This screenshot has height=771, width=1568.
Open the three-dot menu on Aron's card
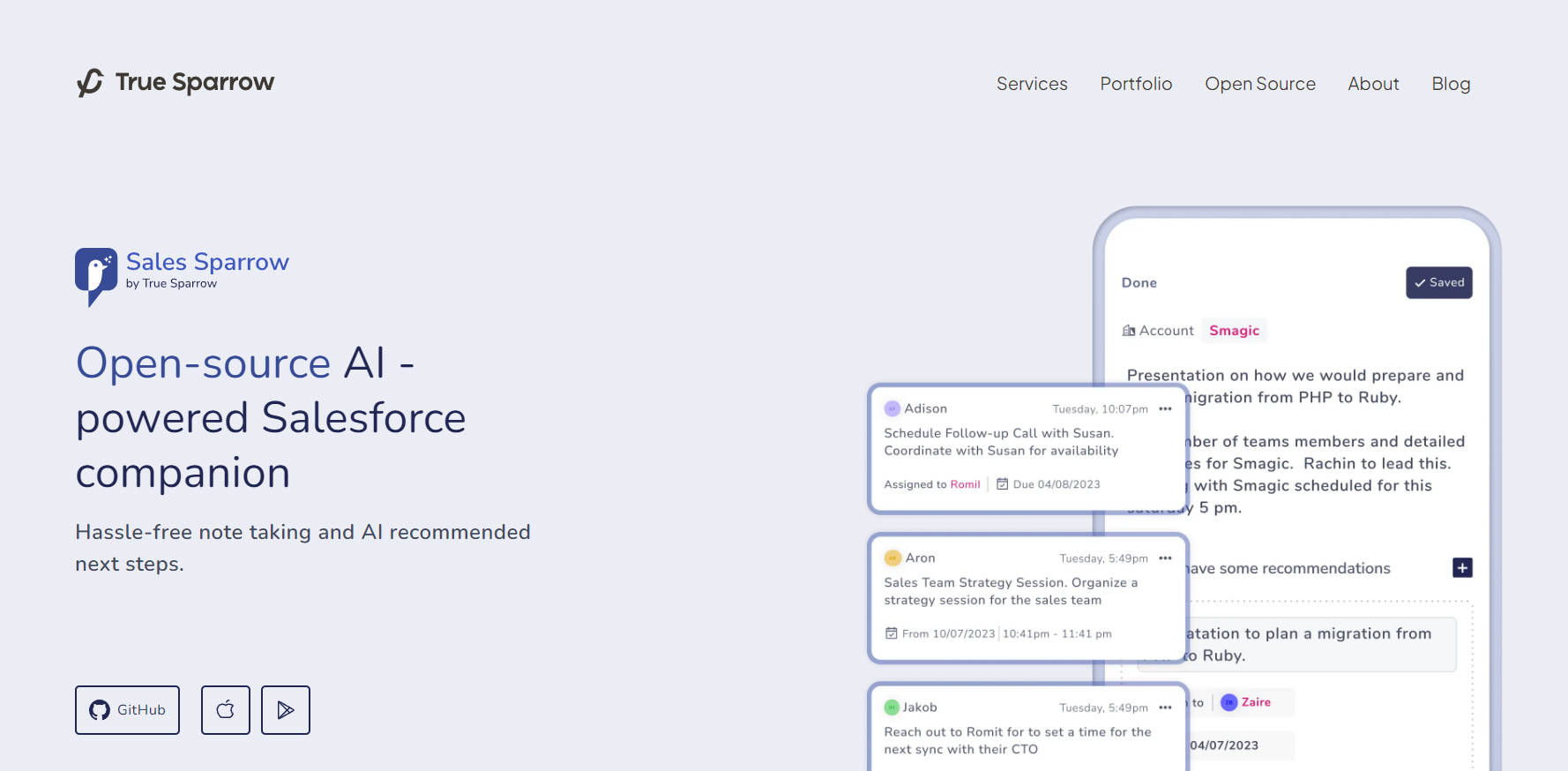coord(1165,558)
